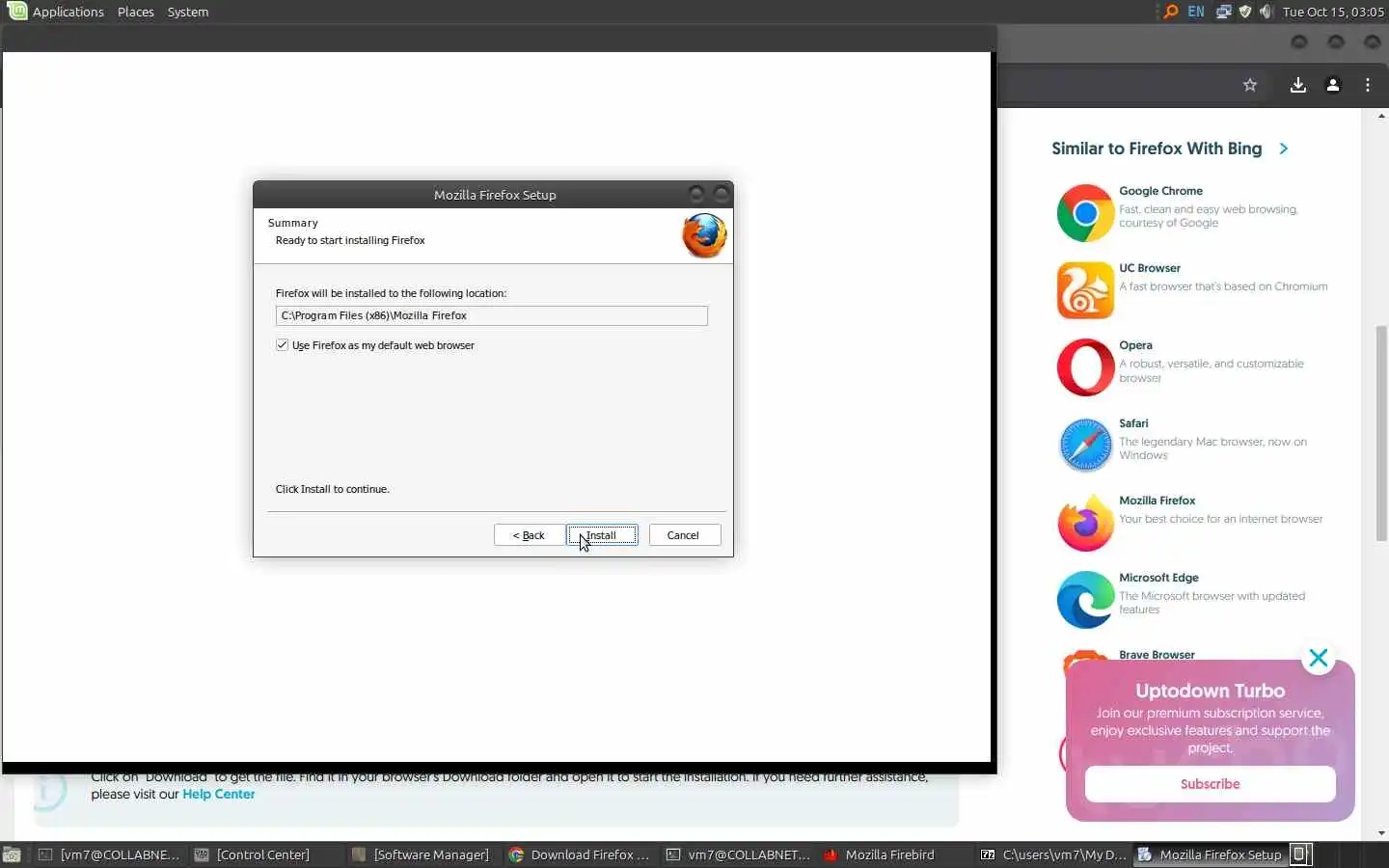Screen dimensions: 1389x868
Task: Click the UC Browser app icon
Action: (1085, 290)
